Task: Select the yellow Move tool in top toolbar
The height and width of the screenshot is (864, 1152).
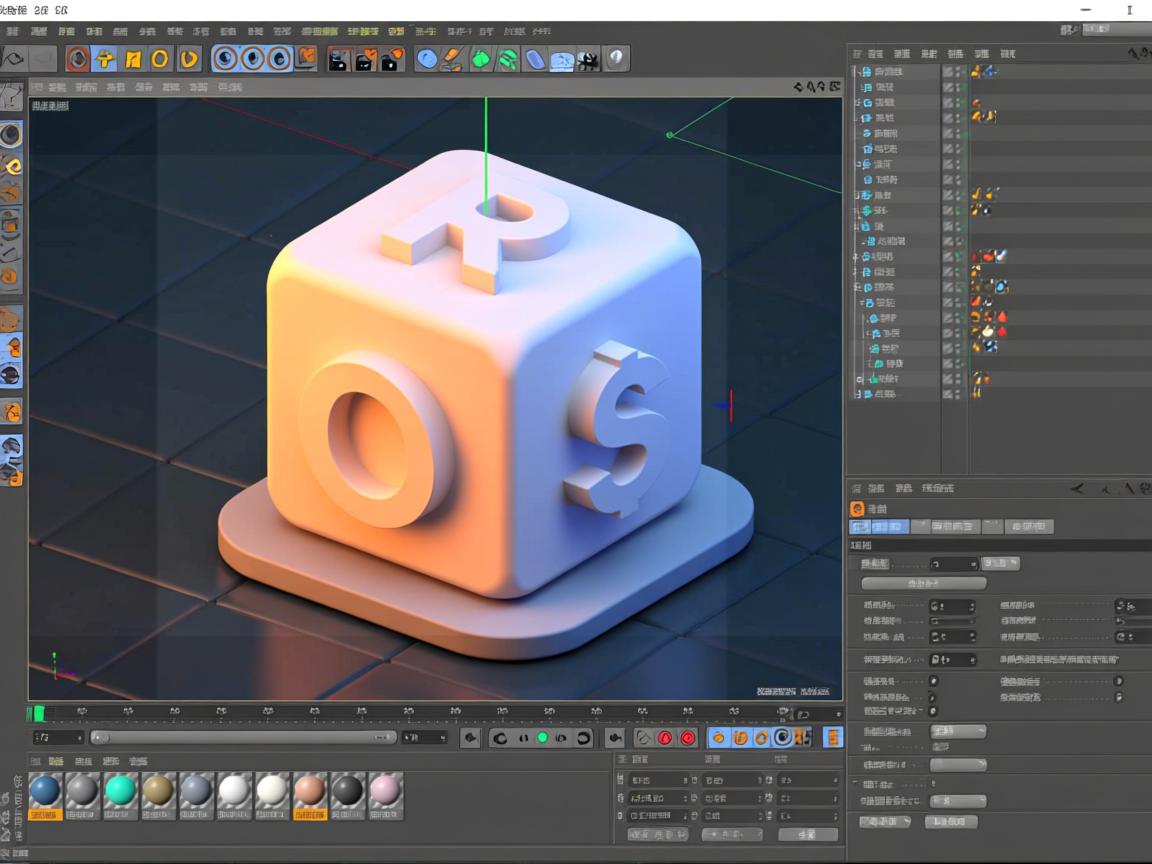Action: tap(105, 59)
